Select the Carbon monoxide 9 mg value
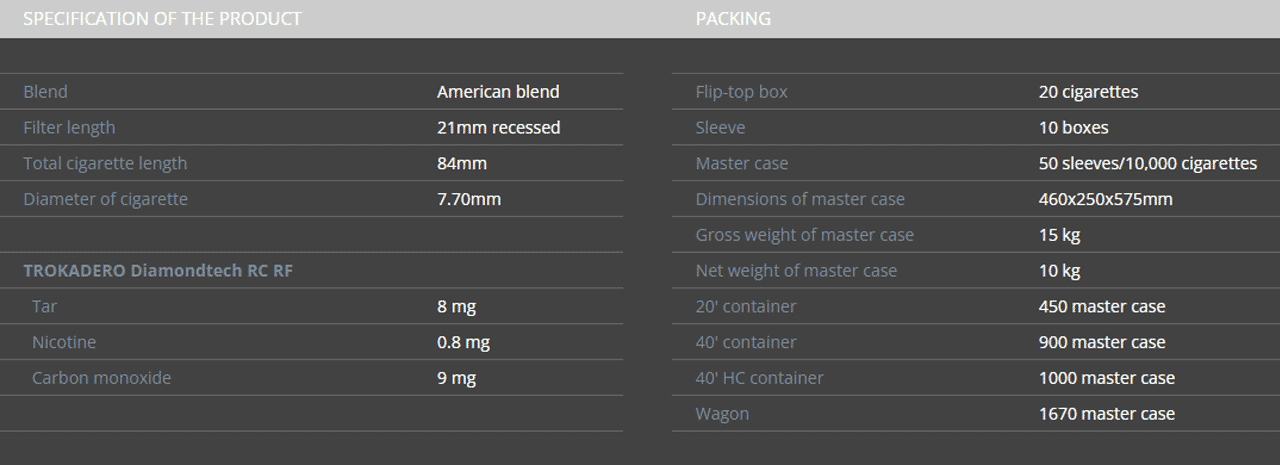Image resolution: width=1280 pixels, height=465 pixels. tap(456, 378)
